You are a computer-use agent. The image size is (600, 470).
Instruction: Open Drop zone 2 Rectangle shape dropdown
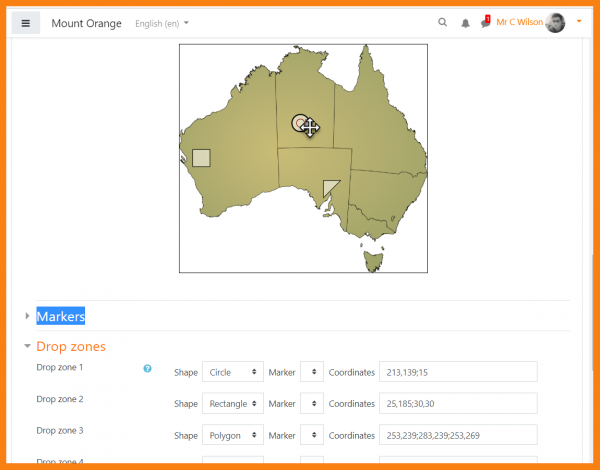pyautogui.click(x=232, y=404)
